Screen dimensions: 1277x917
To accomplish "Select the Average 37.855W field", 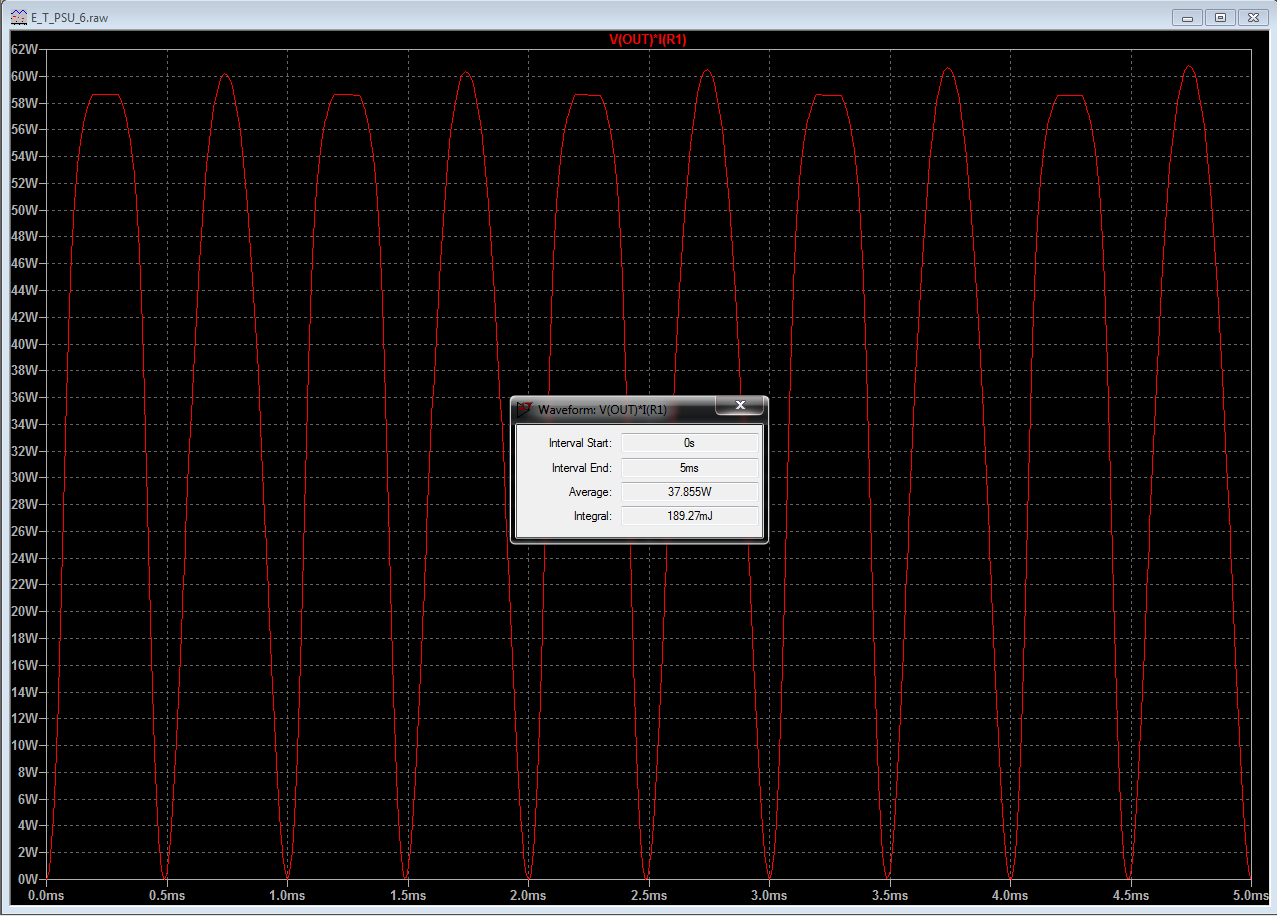I will [x=689, y=492].
